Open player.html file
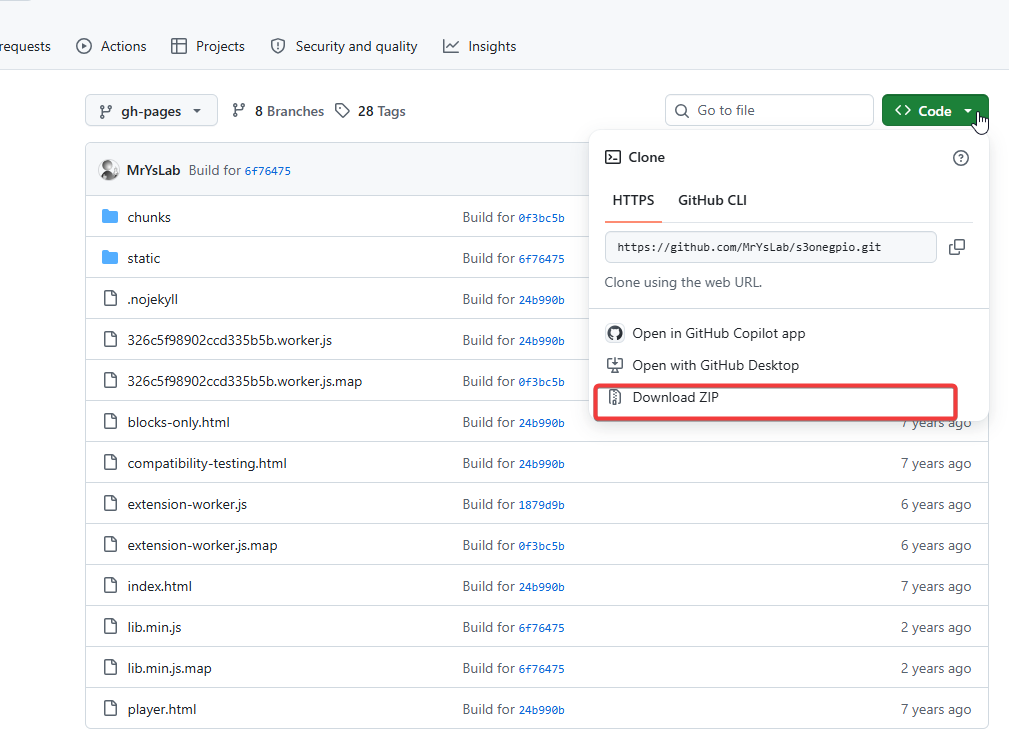 162,710
